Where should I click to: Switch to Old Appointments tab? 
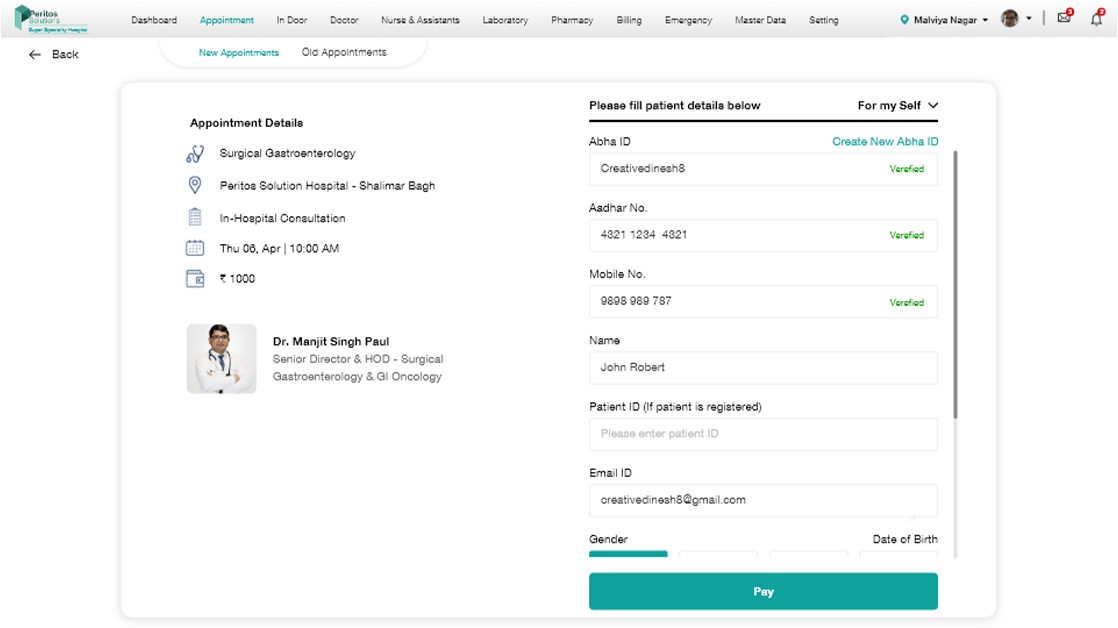point(344,52)
